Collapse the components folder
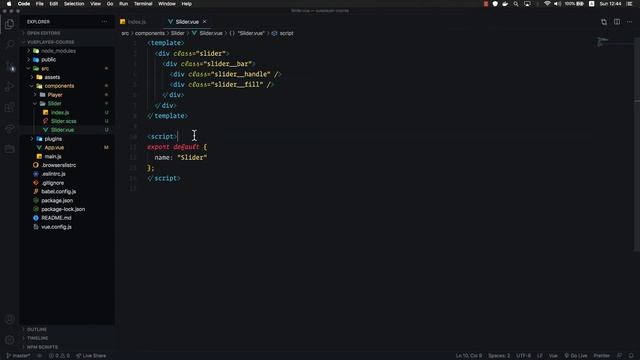This screenshot has width=640, height=360. [x=59, y=86]
